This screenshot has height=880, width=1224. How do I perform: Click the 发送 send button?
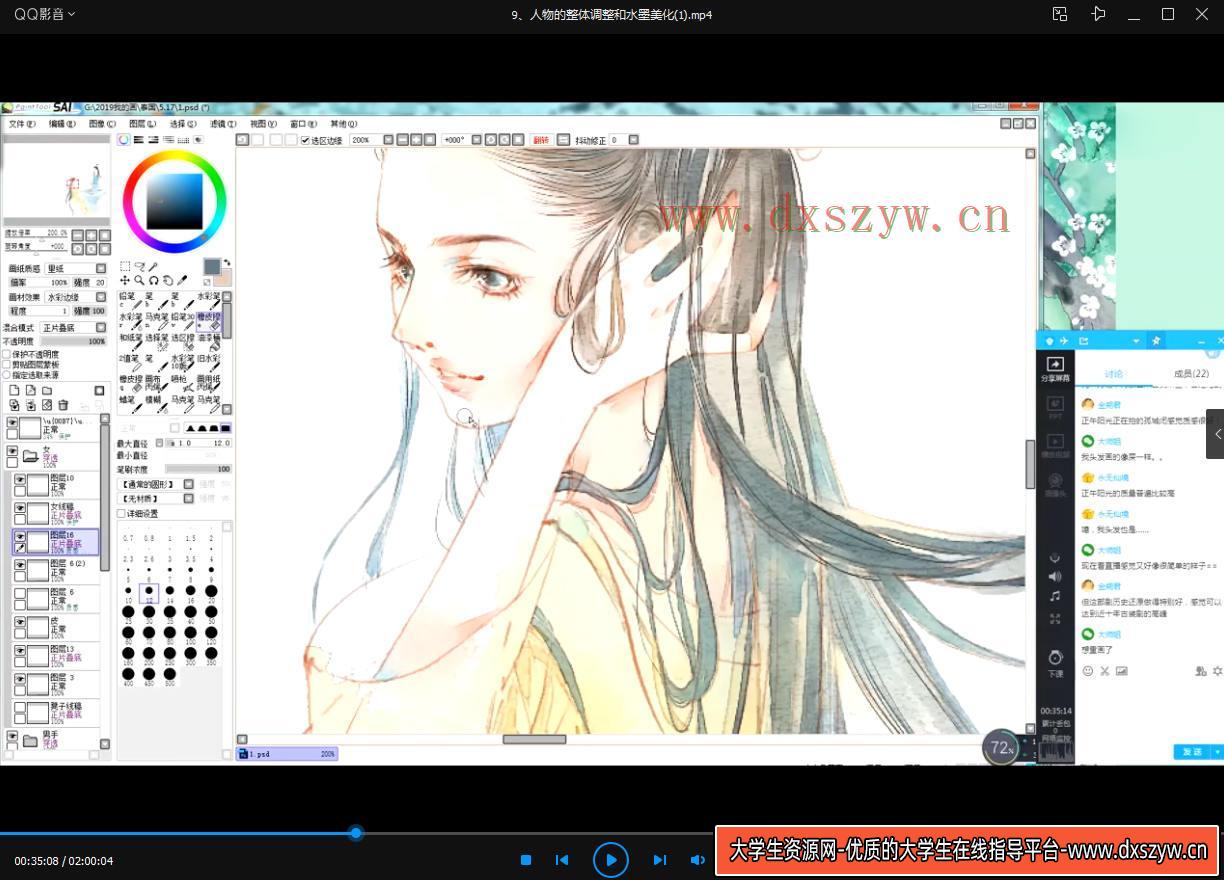click(x=1192, y=752)
